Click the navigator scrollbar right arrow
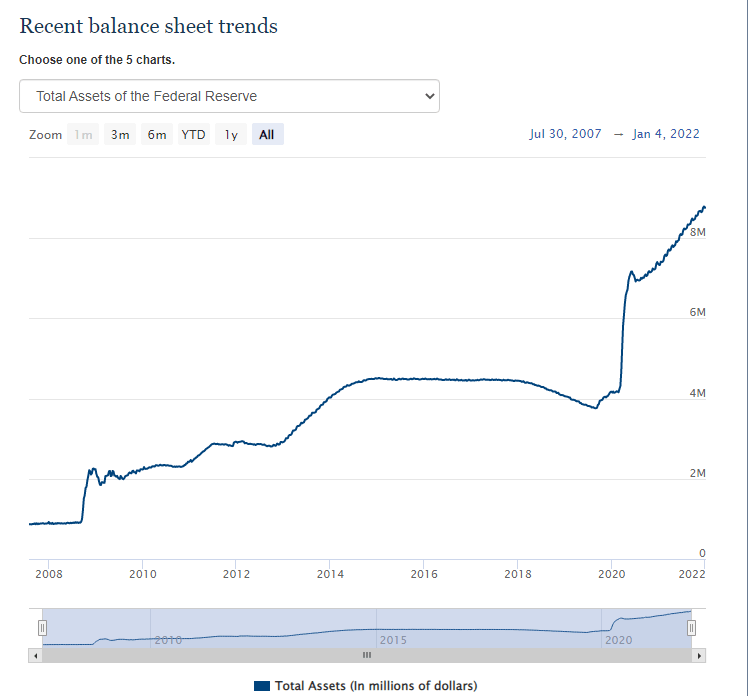748x696 pixels. pyautogui.click(x=699, y=655)
